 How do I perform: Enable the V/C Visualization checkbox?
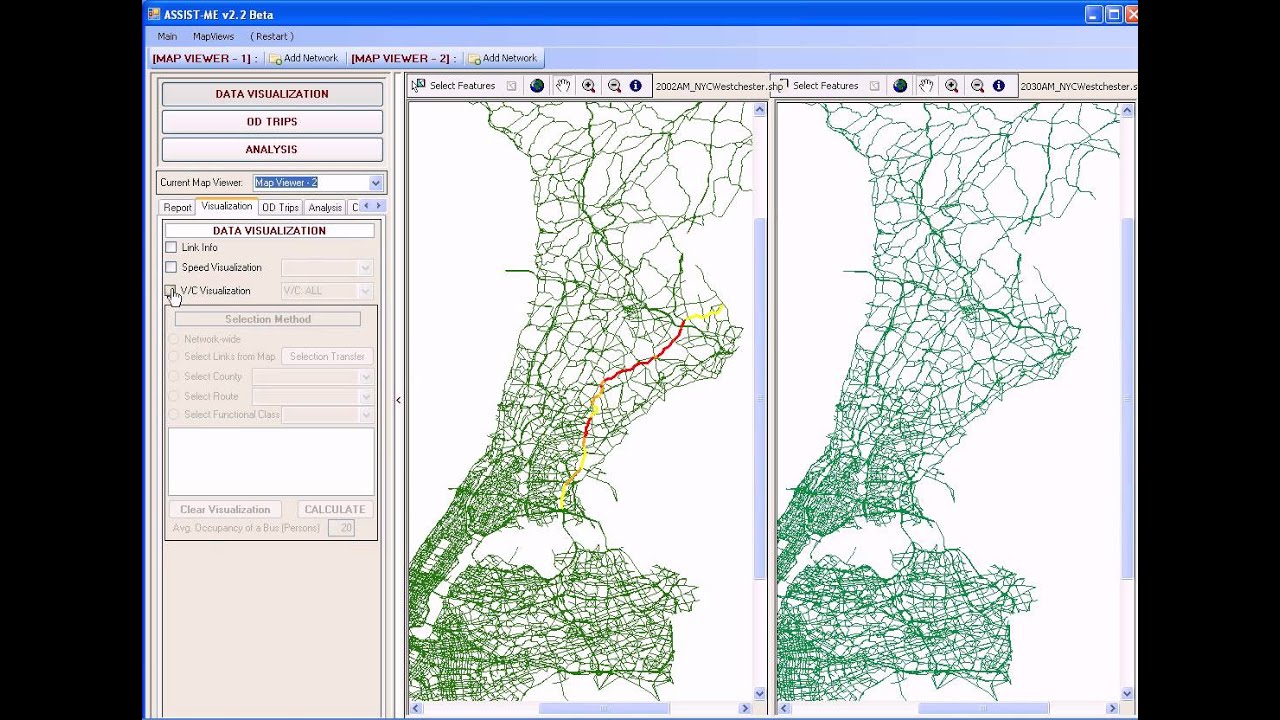(171, 290)
